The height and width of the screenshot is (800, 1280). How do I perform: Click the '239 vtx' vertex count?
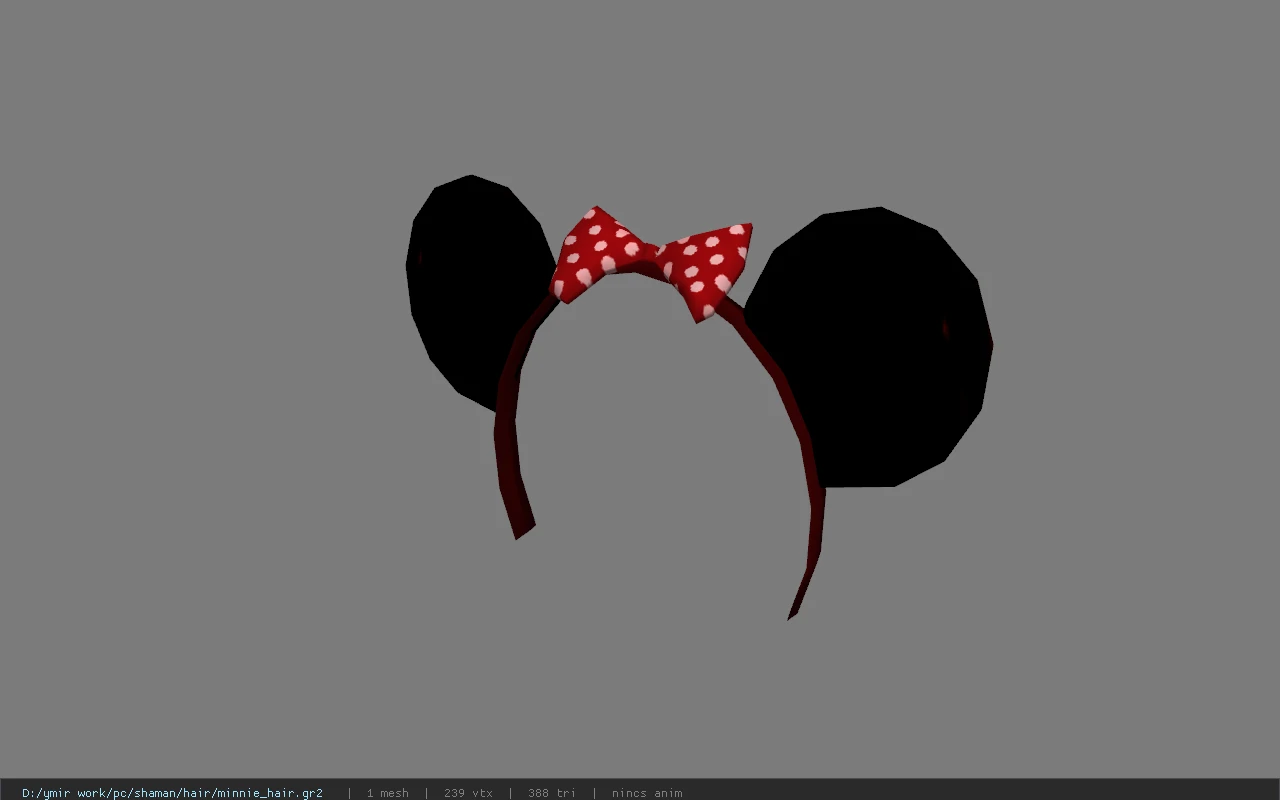(x=468, y=793)
